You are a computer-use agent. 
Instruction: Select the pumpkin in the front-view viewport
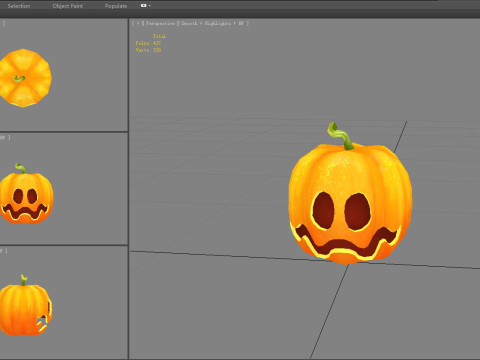[x=26, y=197]
